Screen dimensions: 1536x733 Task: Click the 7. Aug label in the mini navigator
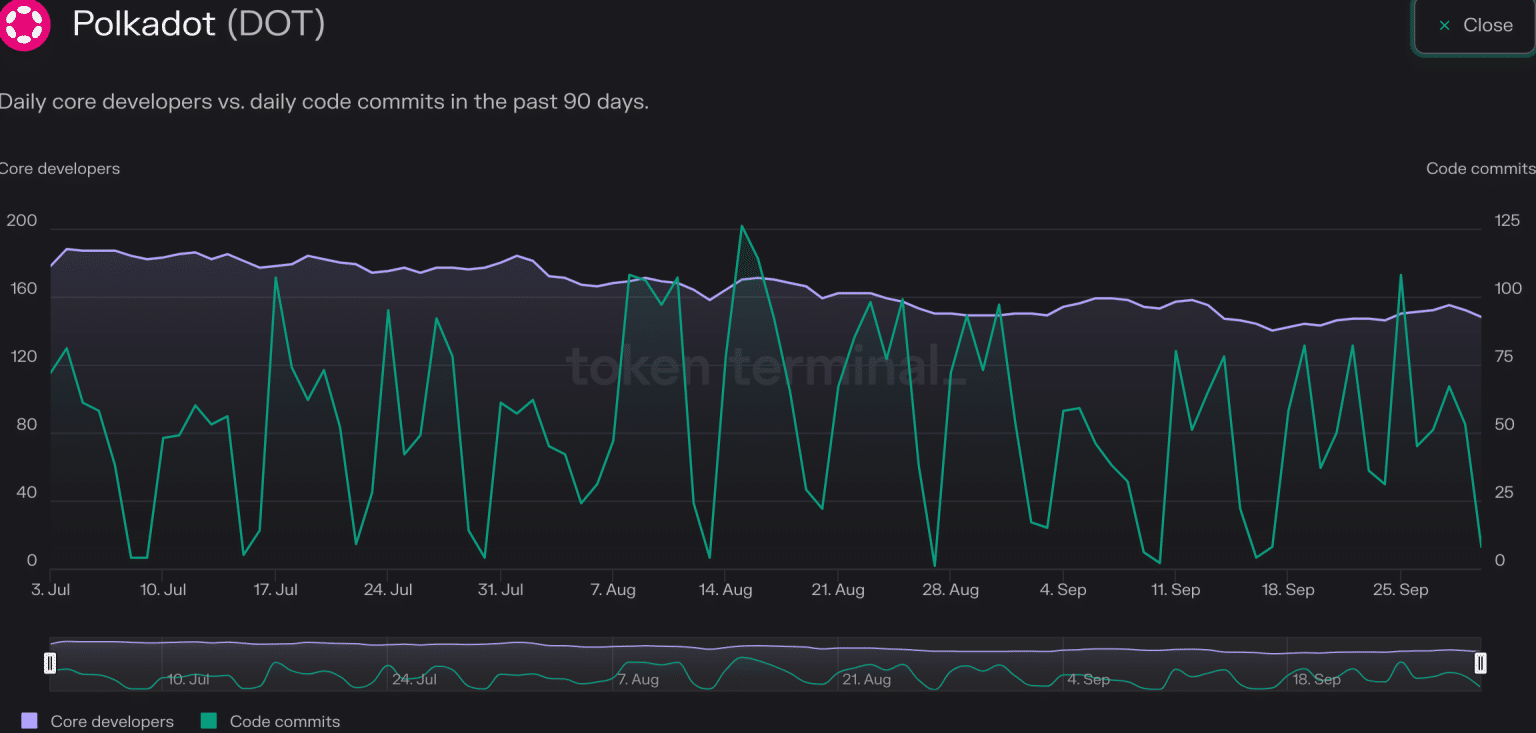pyautogui.click(x=638, y=680)
